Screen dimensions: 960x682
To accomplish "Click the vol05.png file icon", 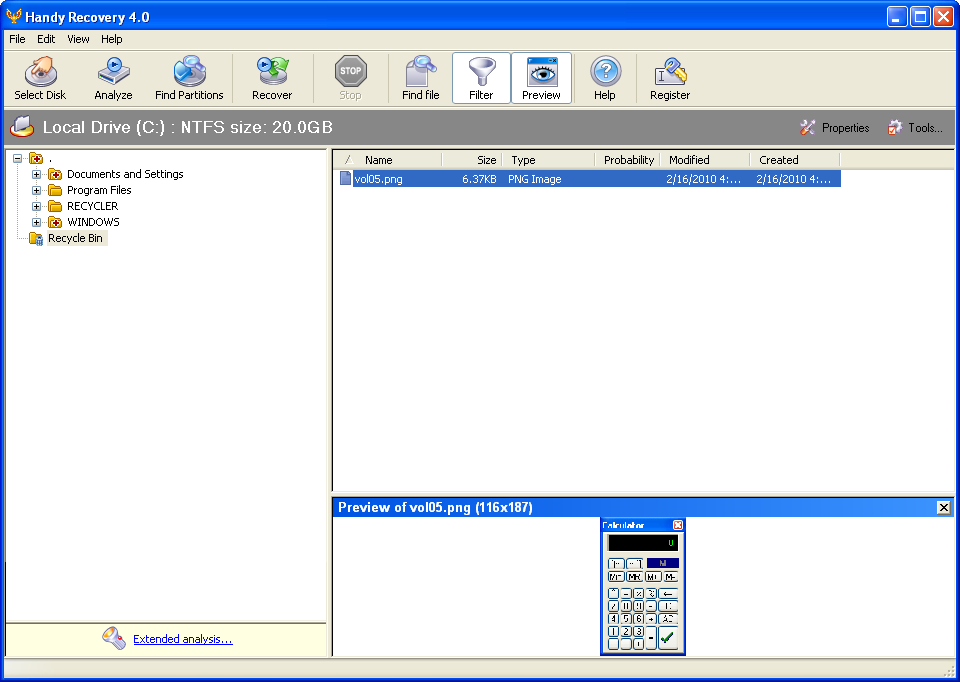I will tap(345, 179).
